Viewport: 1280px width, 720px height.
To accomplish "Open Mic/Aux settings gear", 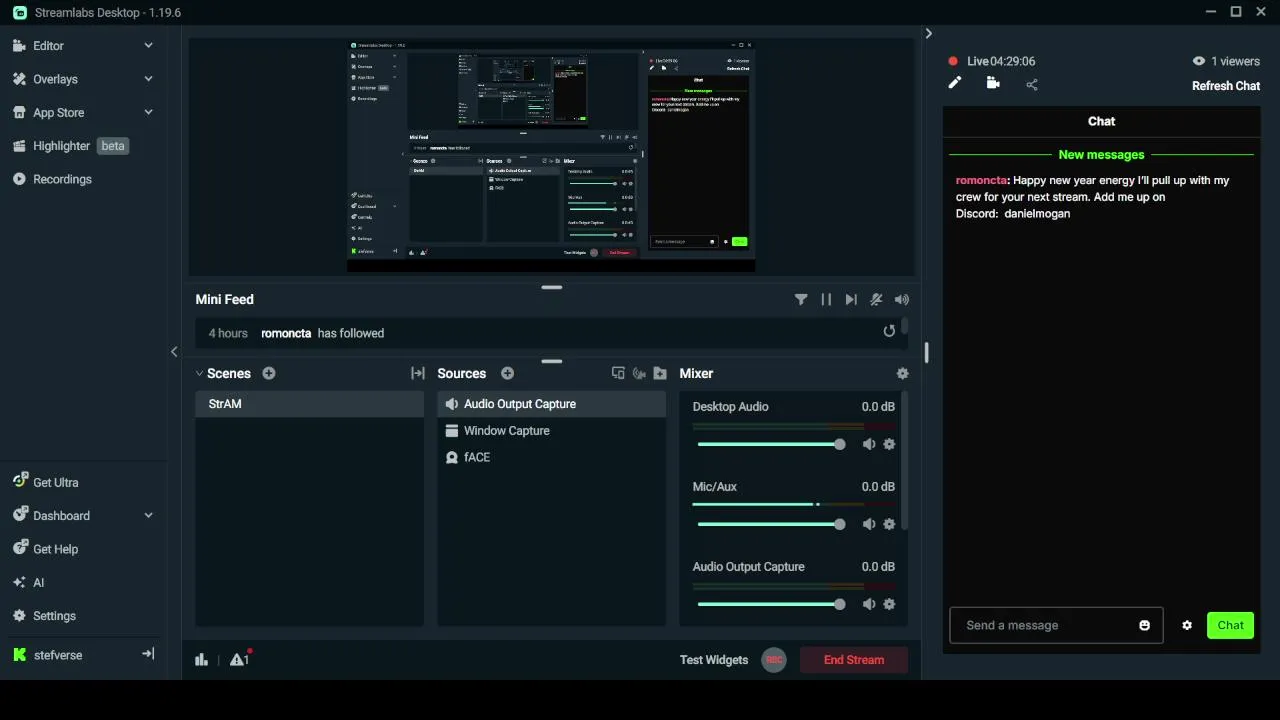I will [889, 524].
